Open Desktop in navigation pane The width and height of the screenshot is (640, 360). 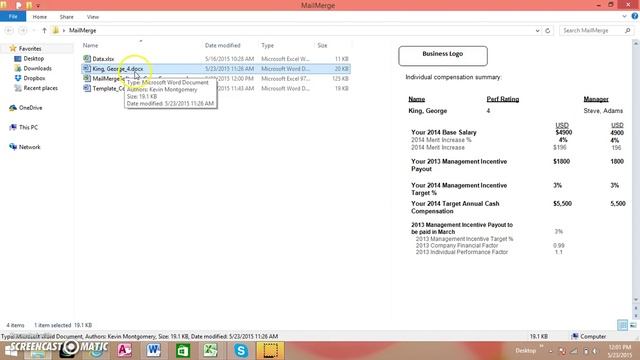point(33,58)
